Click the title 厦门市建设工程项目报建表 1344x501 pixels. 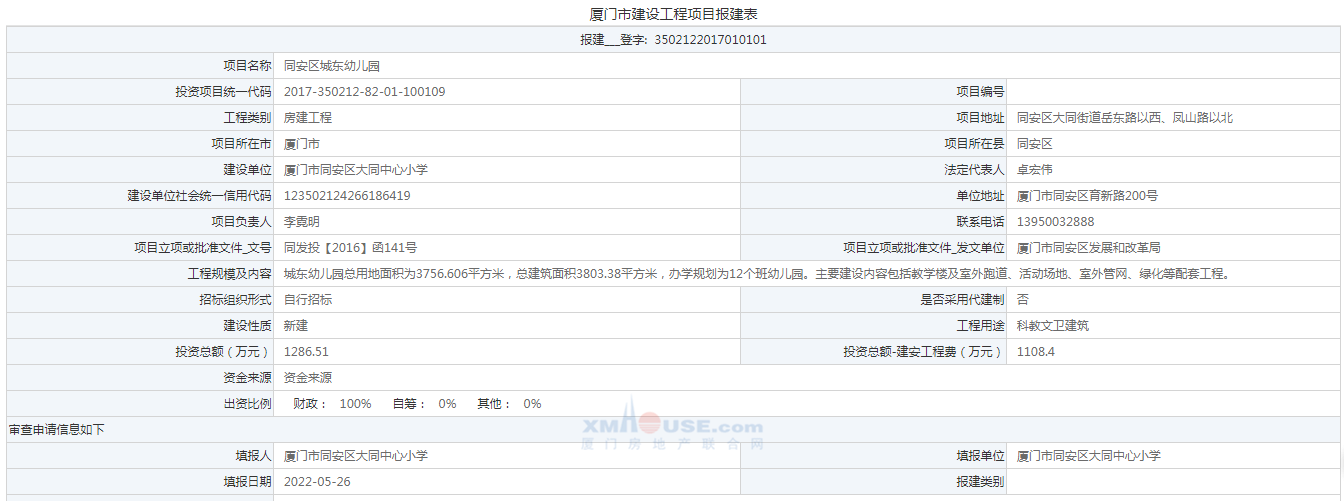pos(672,14)
